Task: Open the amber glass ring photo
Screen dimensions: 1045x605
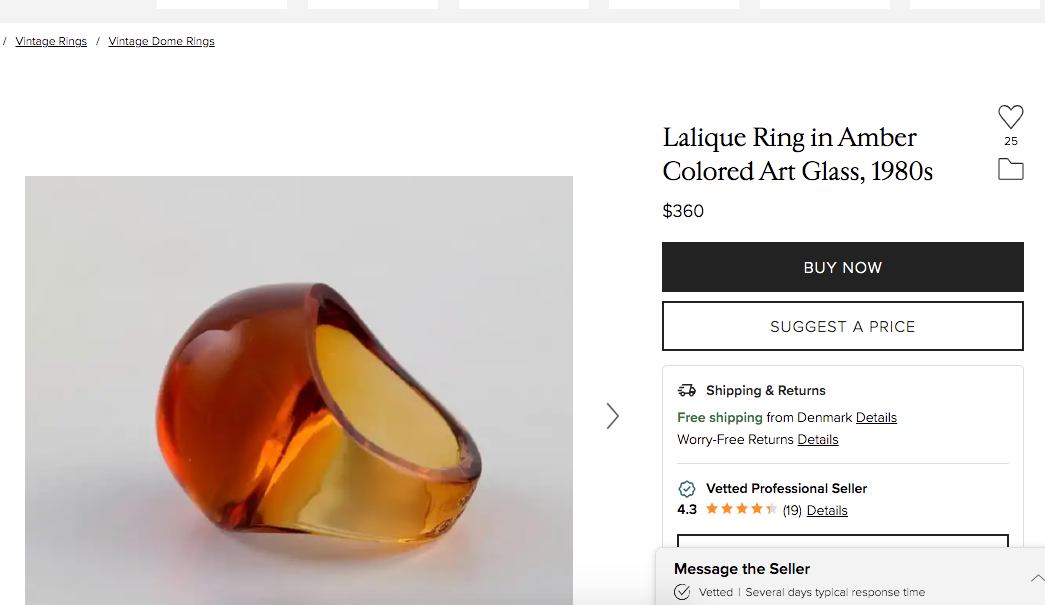Action: coord(299,390)
